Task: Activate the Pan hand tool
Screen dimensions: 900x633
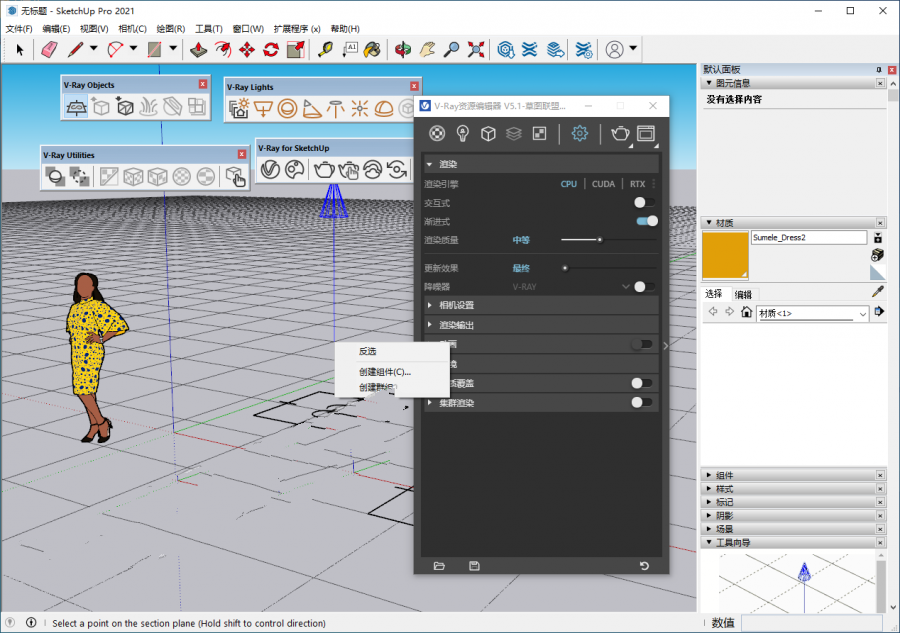Action: (x=427, y=50)
